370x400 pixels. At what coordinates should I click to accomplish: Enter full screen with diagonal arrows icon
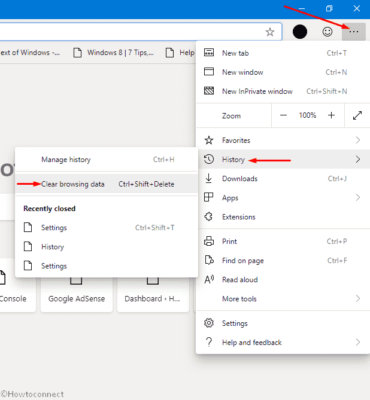[357, 115]
